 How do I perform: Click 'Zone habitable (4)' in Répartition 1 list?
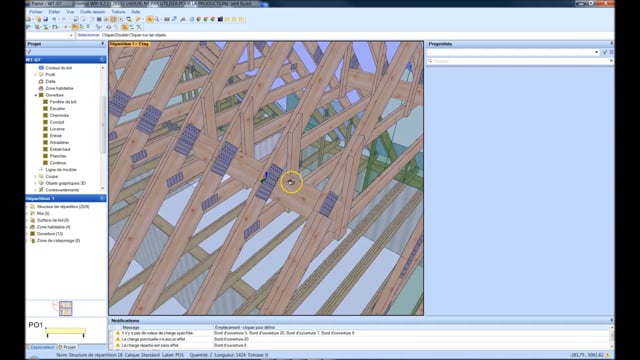(x=53, y=227)
